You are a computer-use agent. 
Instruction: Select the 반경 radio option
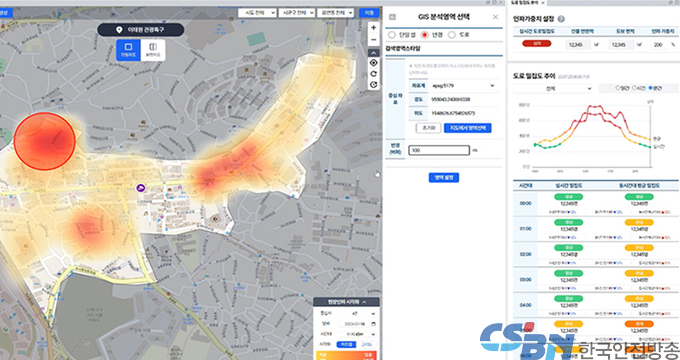pos(425,35)
